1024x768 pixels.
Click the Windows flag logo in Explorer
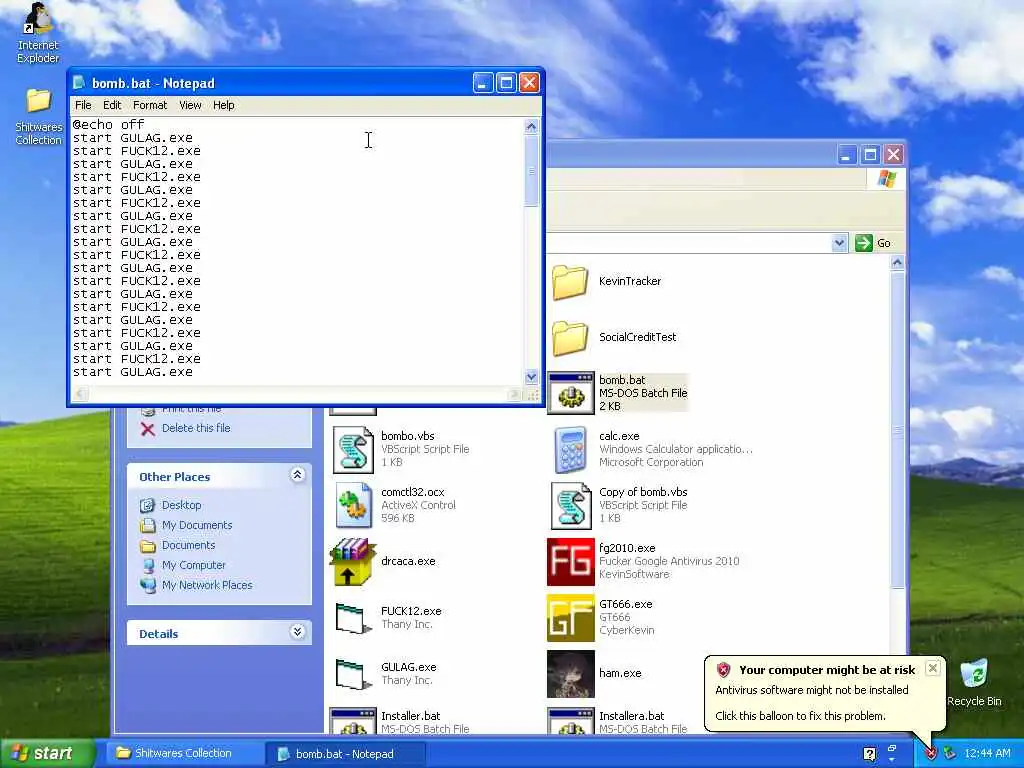pos(886,179)
